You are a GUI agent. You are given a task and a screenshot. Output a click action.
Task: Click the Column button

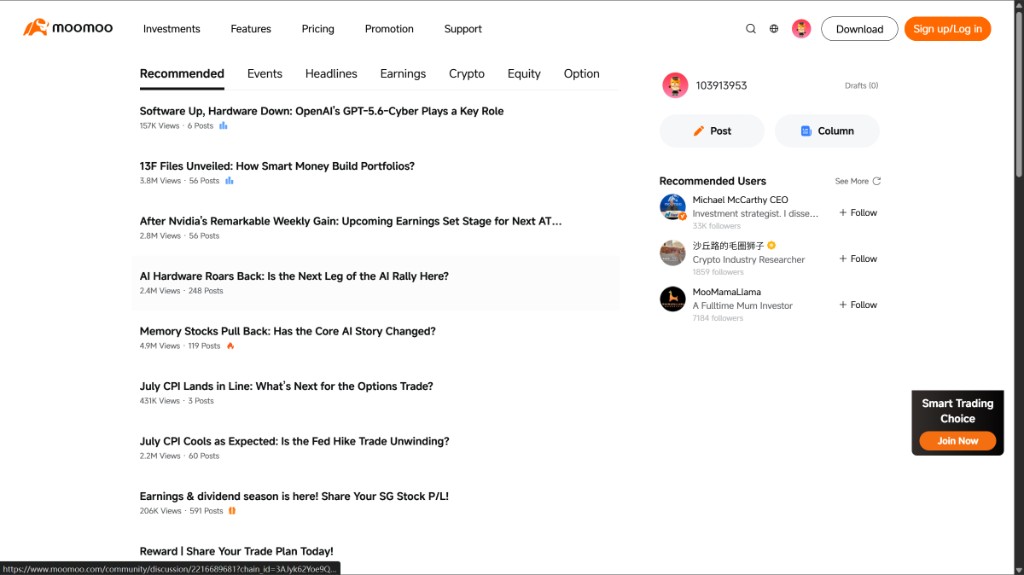827,131
